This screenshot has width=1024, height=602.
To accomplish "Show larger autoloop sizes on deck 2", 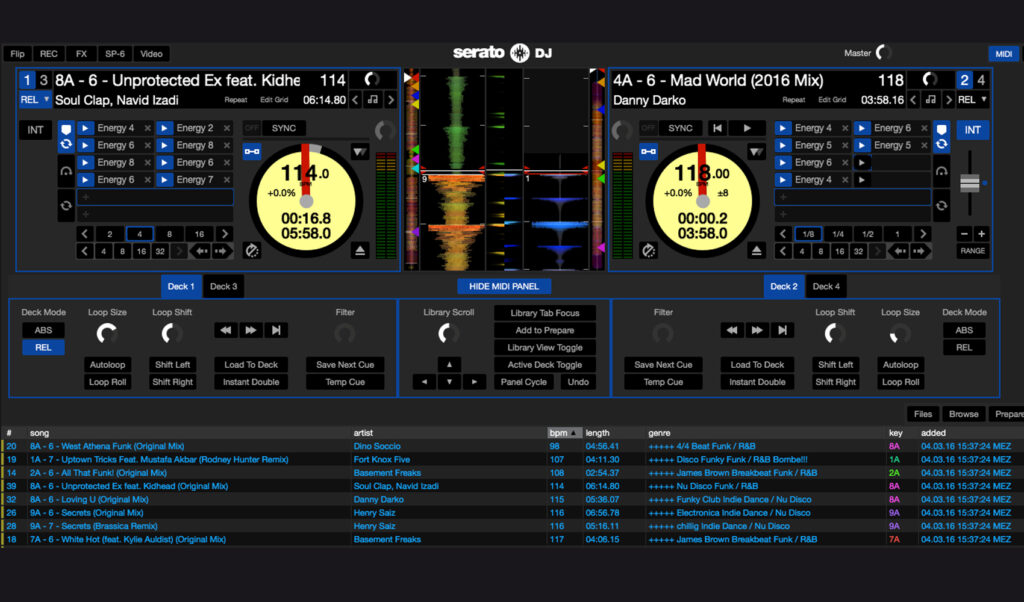I will 922,234.
